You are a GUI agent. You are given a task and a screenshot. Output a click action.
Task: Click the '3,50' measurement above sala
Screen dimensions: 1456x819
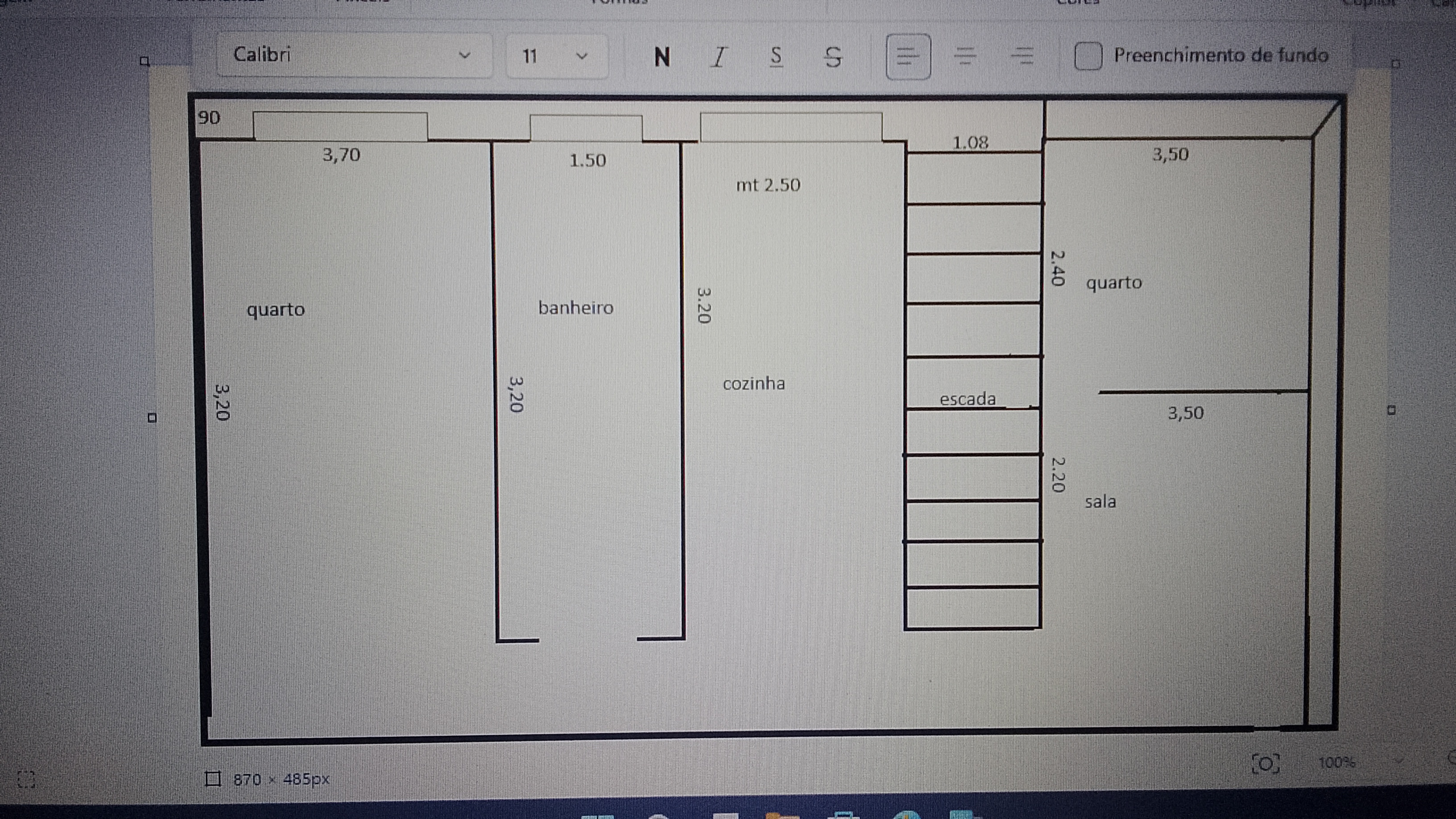(x=1186, y=413)
